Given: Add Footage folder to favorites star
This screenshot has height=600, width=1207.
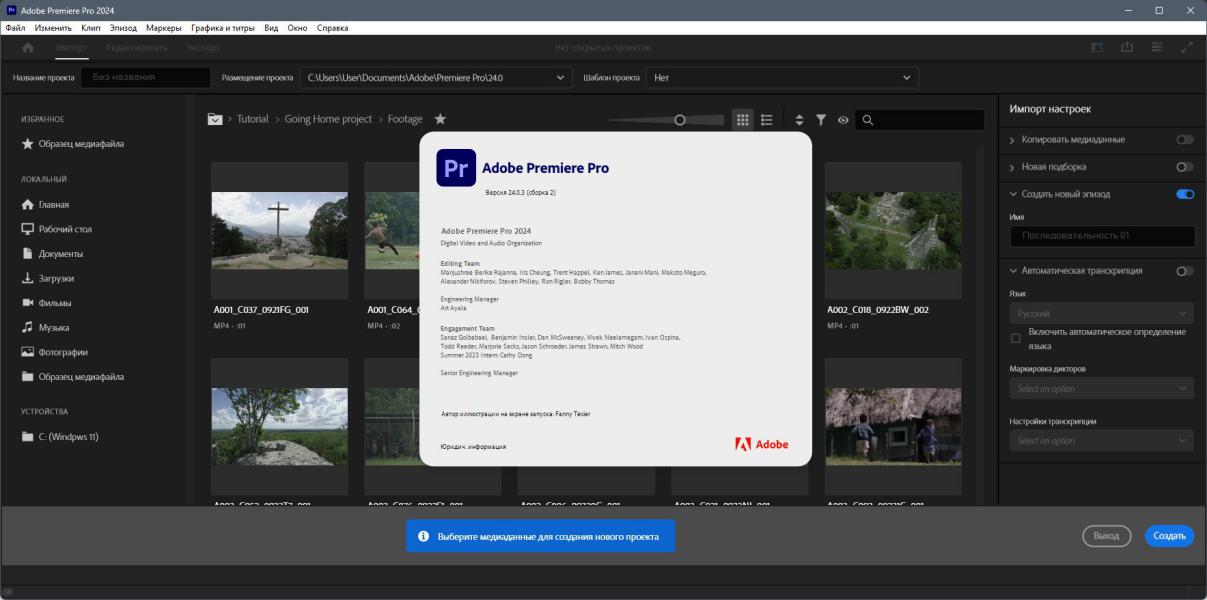Looking at the screenshot, I should [440, 118].
